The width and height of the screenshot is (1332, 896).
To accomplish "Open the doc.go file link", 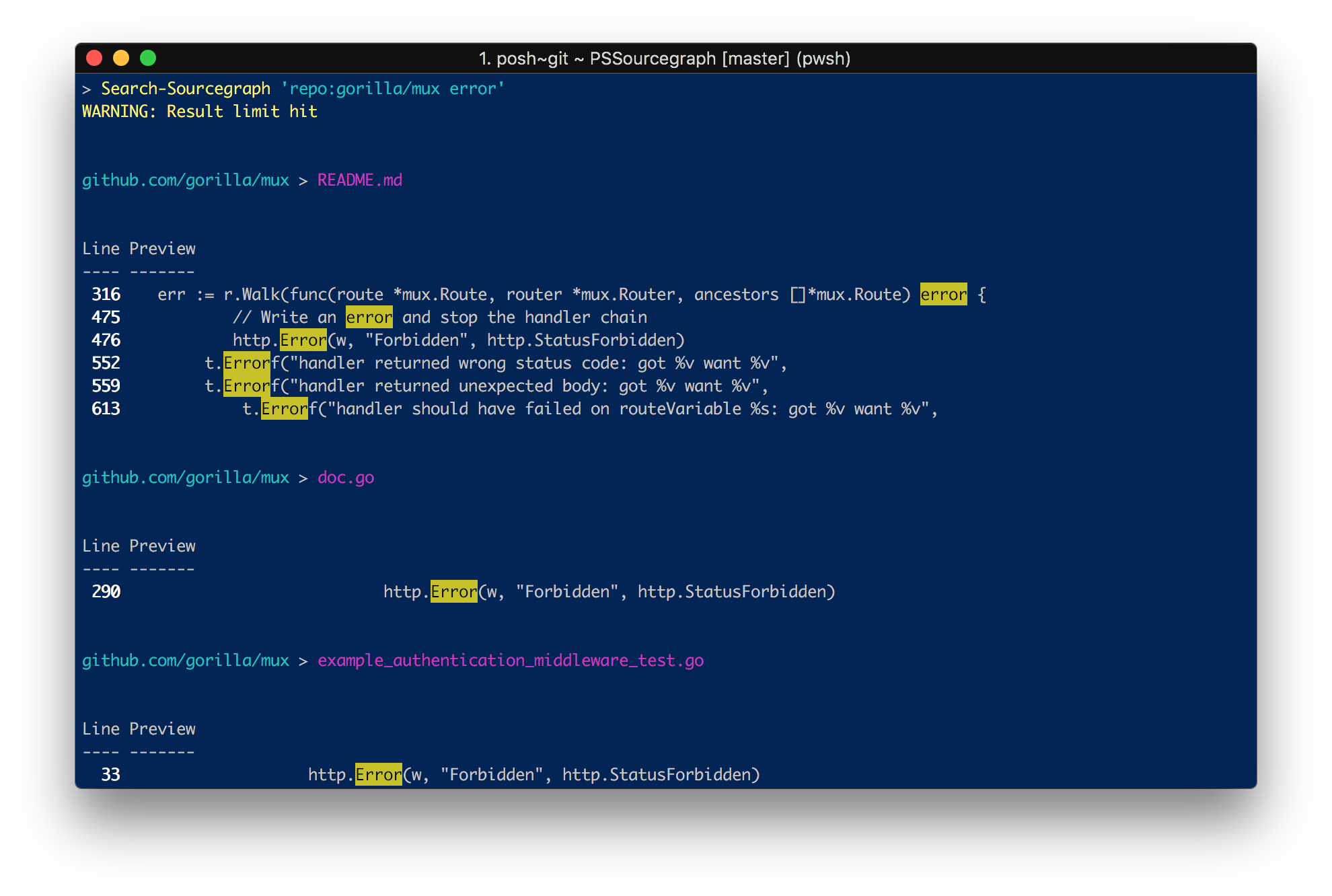I will (345, 478).
